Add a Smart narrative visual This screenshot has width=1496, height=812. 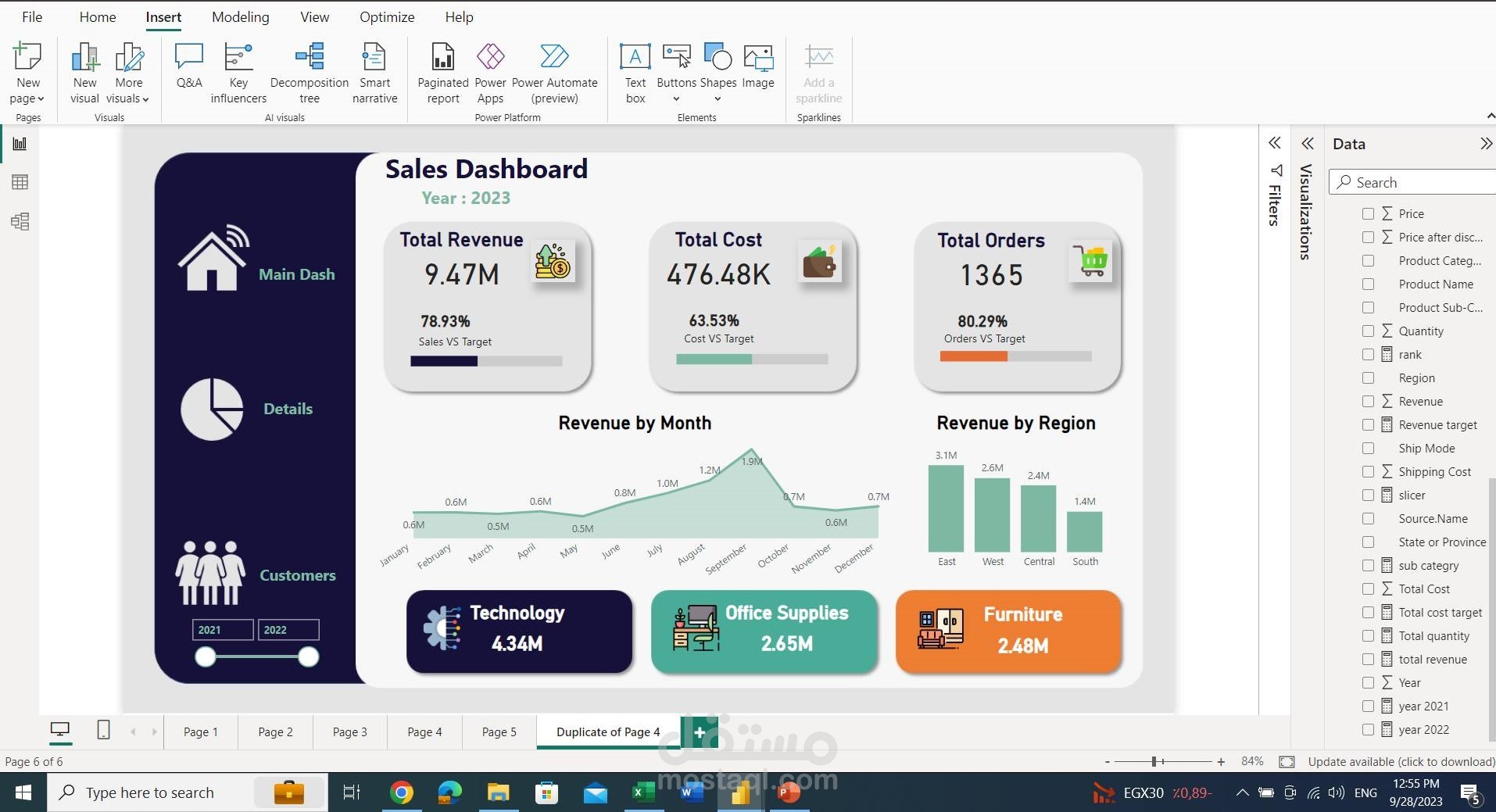[x=374, y=73]
